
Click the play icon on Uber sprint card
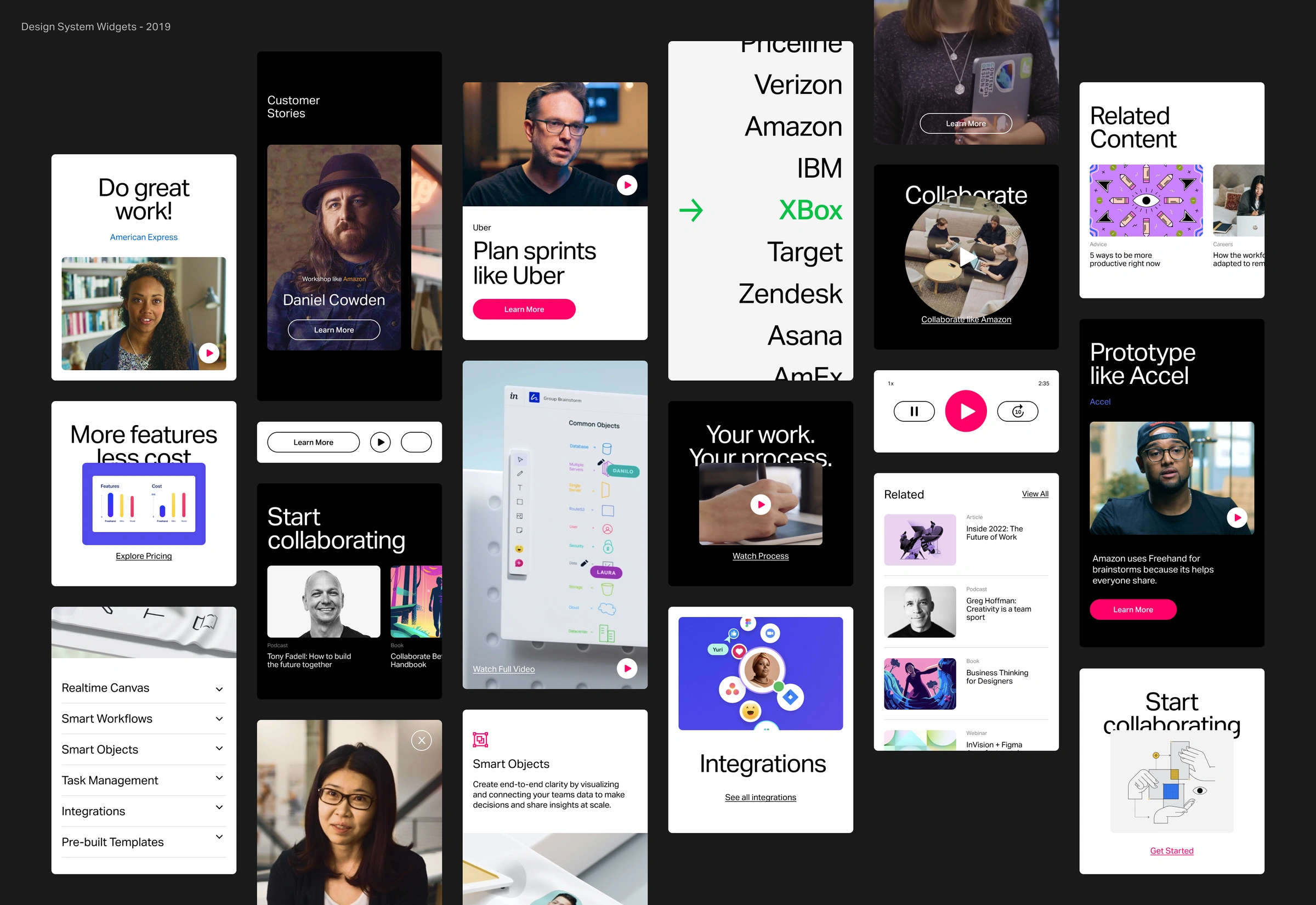627,184
